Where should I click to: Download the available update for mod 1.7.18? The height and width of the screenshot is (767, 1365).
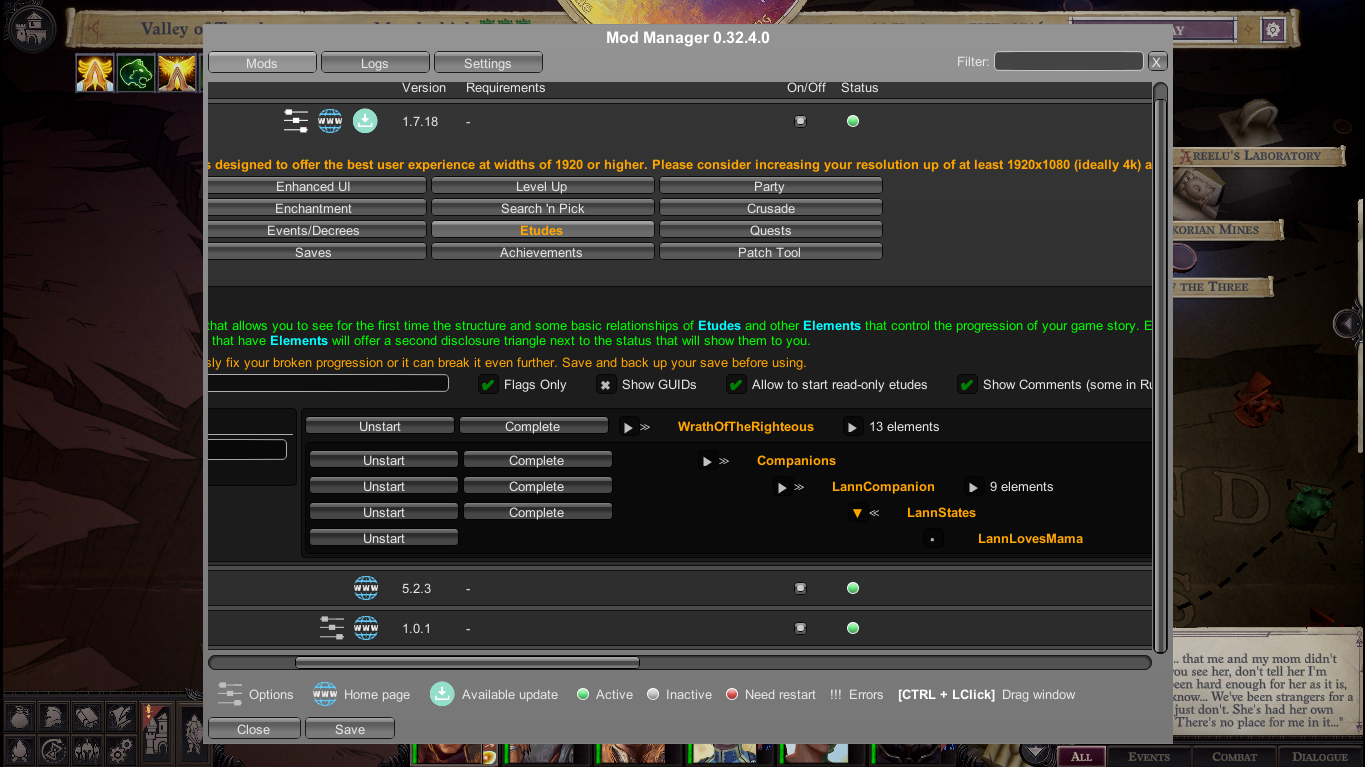coord(365,121)
